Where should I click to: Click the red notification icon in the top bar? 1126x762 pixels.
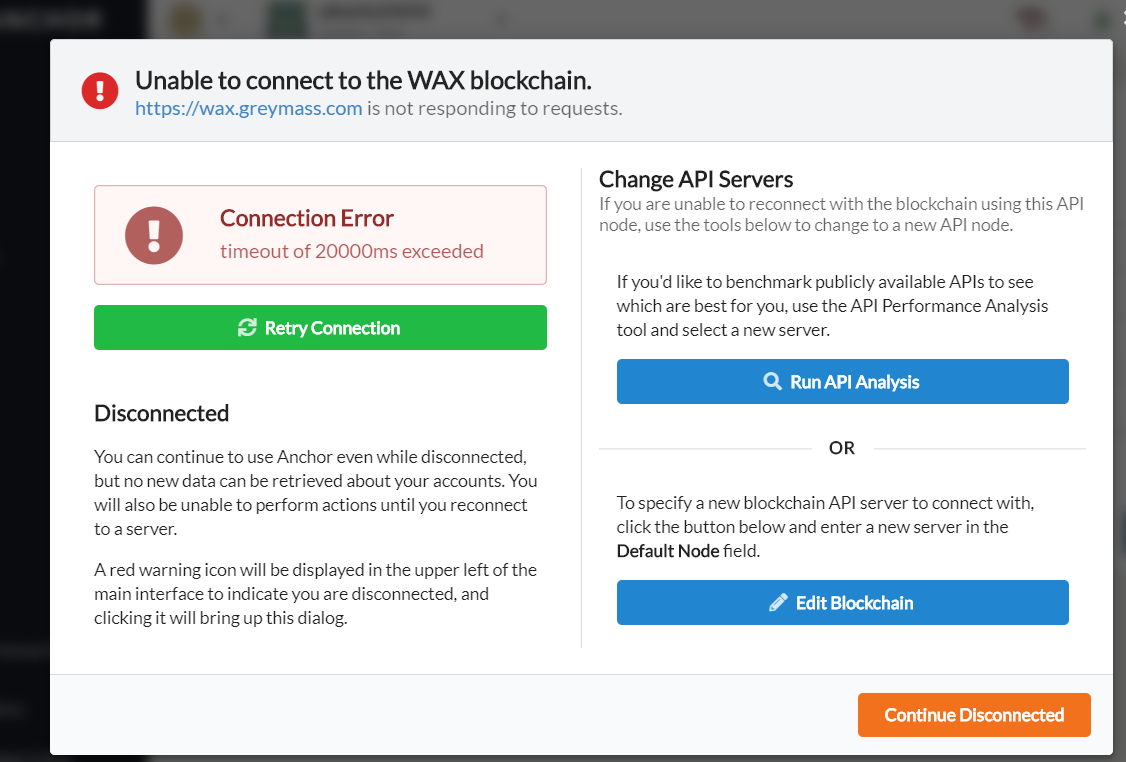click(x=1031, y=19)
